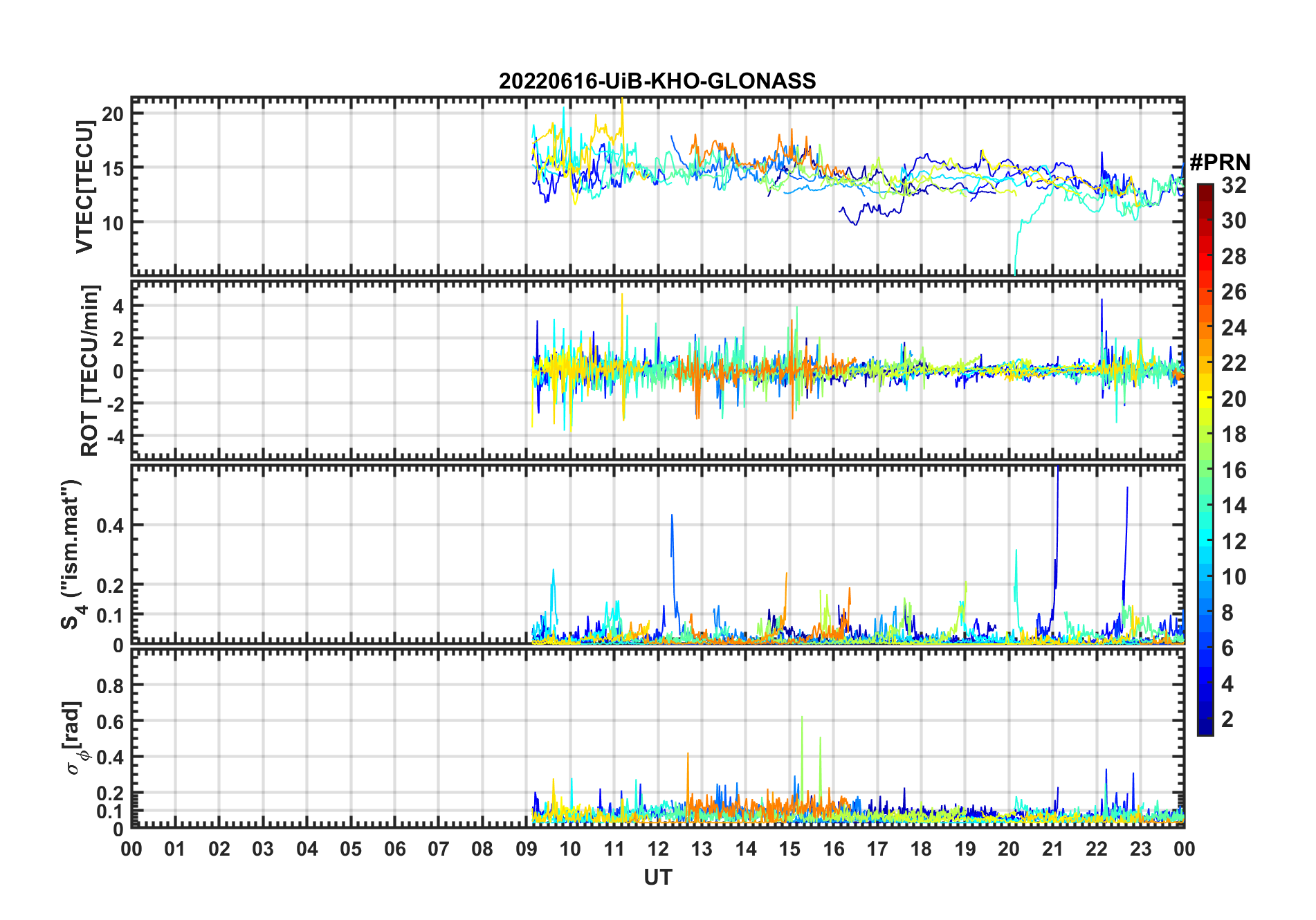The height and width of the screenshot is (920, 1316).
Task: Click colorbar tick label 12
Action: coord(1234,542)
